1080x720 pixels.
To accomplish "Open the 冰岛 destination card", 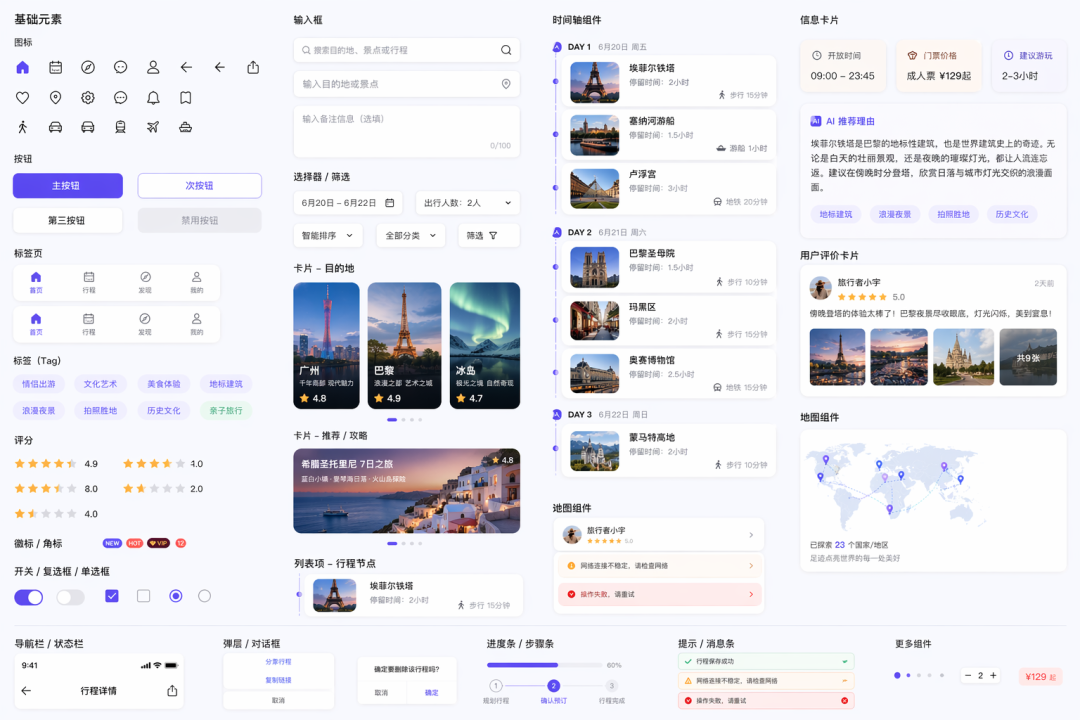I will tap(485, 345).
